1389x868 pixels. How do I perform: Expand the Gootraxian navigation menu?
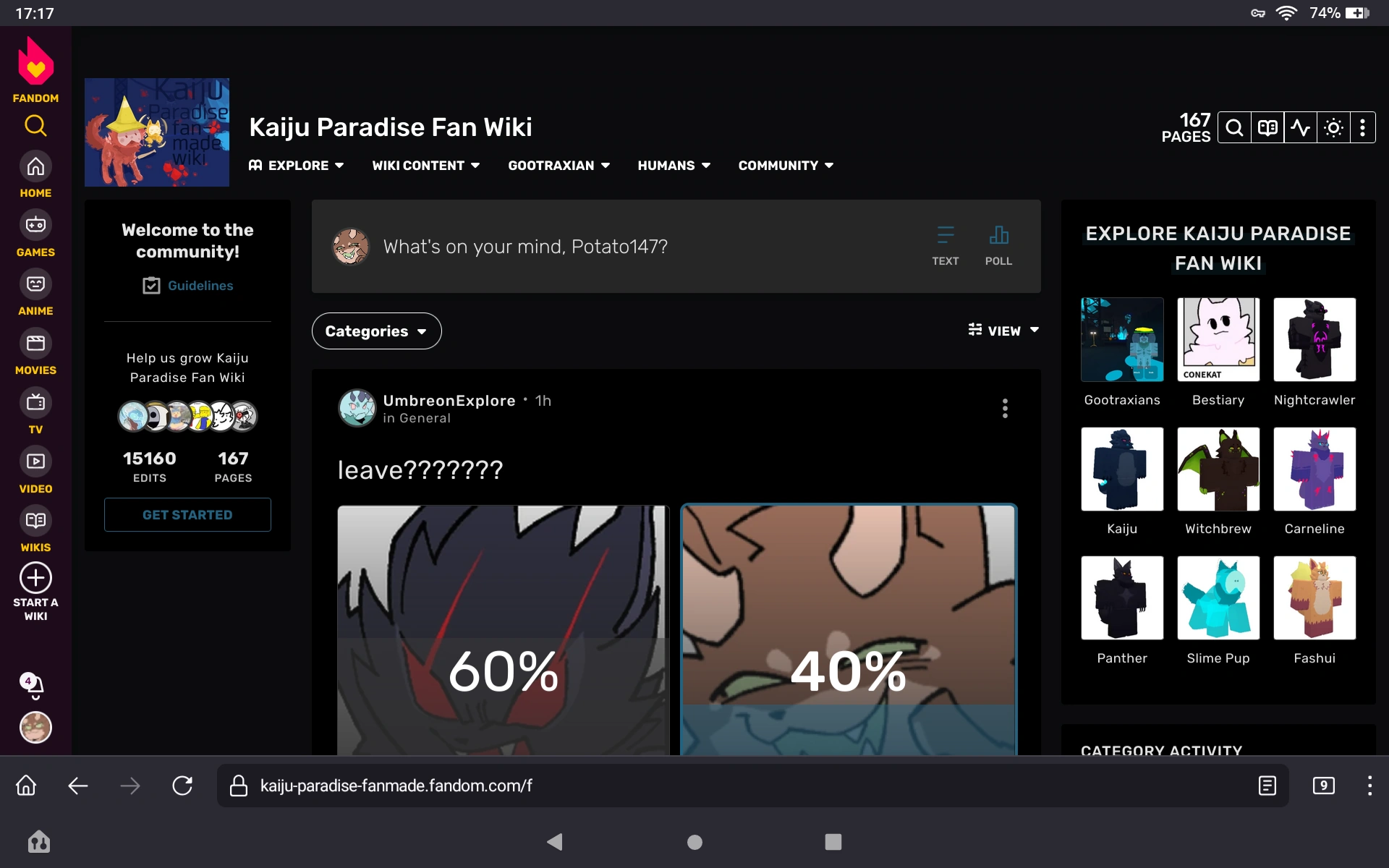(x=558, y=166)
